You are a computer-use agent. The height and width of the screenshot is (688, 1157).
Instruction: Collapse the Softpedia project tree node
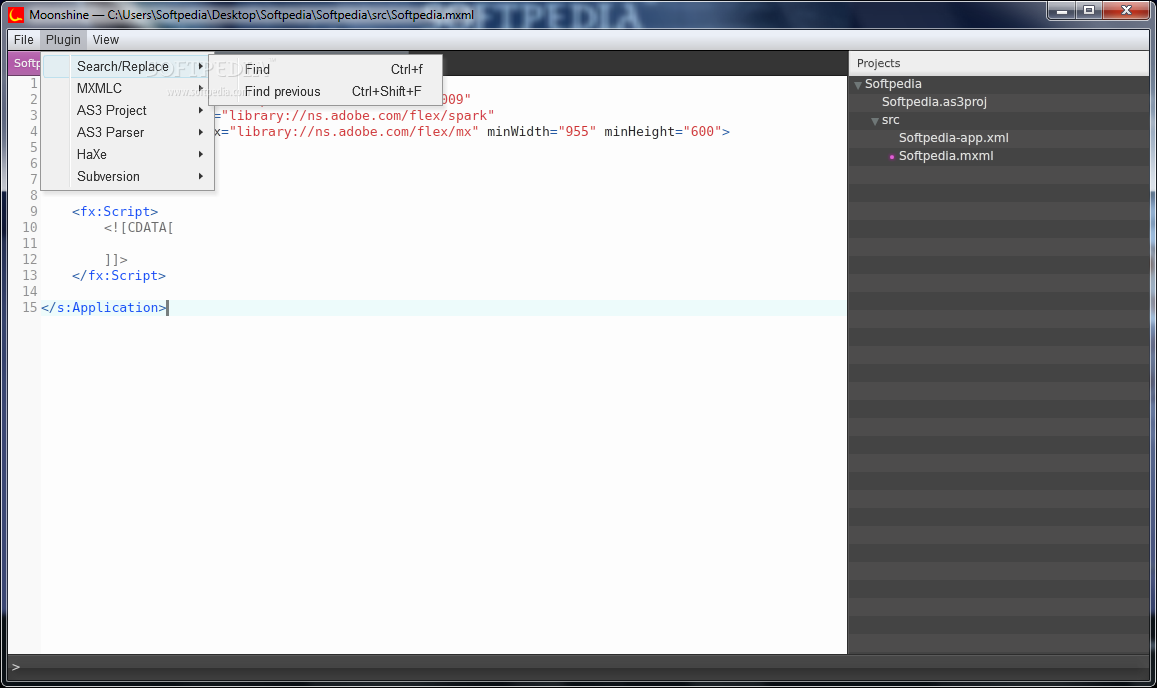858,85
